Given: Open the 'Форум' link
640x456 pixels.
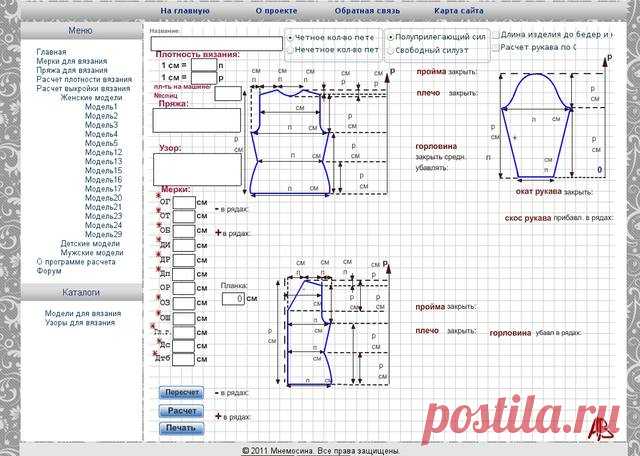Looking at the screenshot, I should [x=49, y=271].
